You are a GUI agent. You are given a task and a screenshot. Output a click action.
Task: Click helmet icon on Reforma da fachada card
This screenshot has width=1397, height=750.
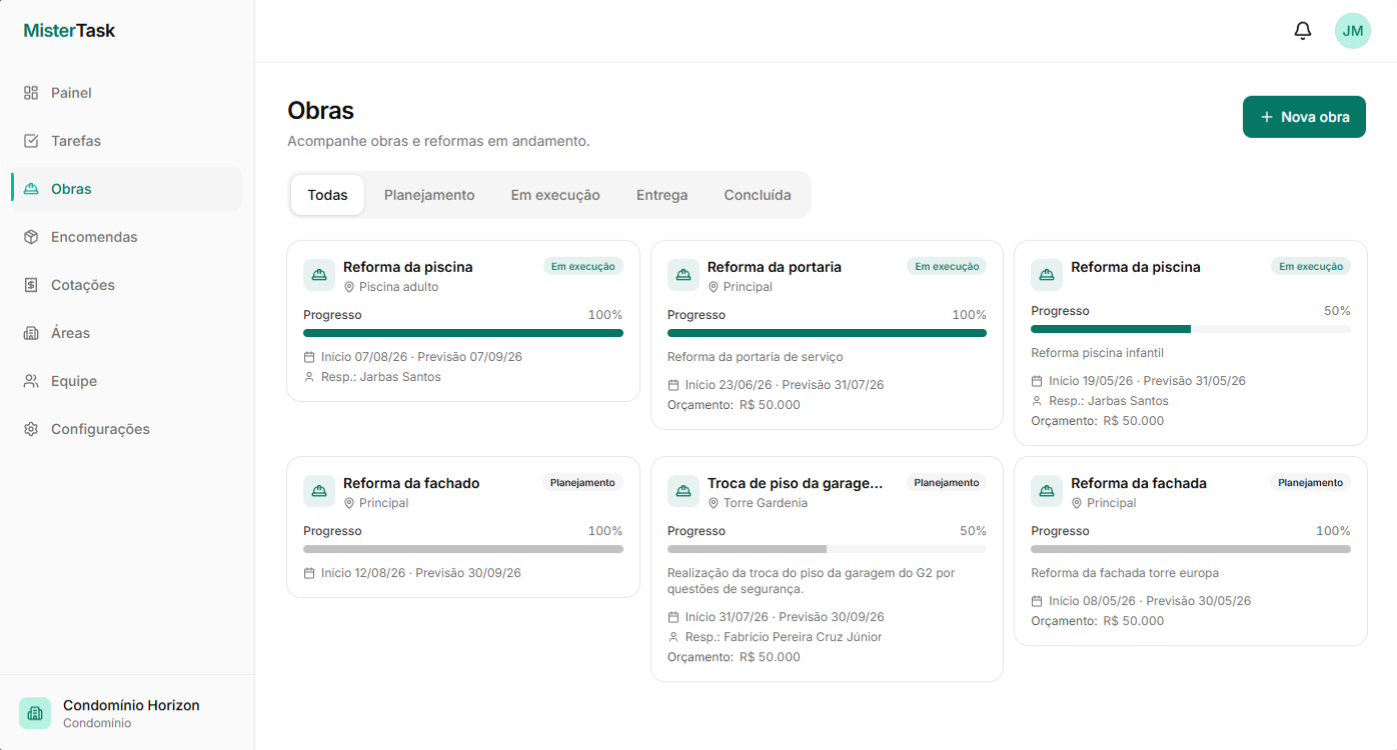pyautogui.click(x=1047, y=491)
